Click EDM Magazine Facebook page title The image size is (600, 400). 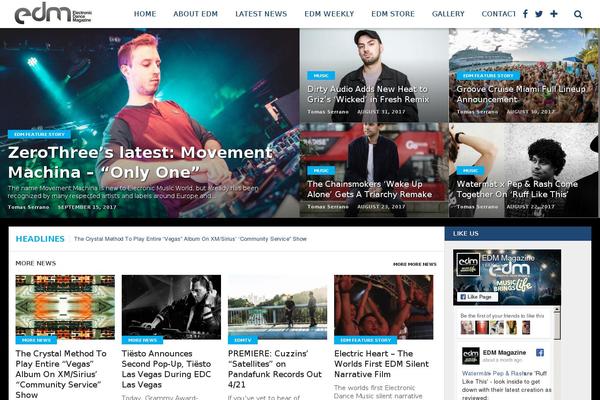click(508, 258)
